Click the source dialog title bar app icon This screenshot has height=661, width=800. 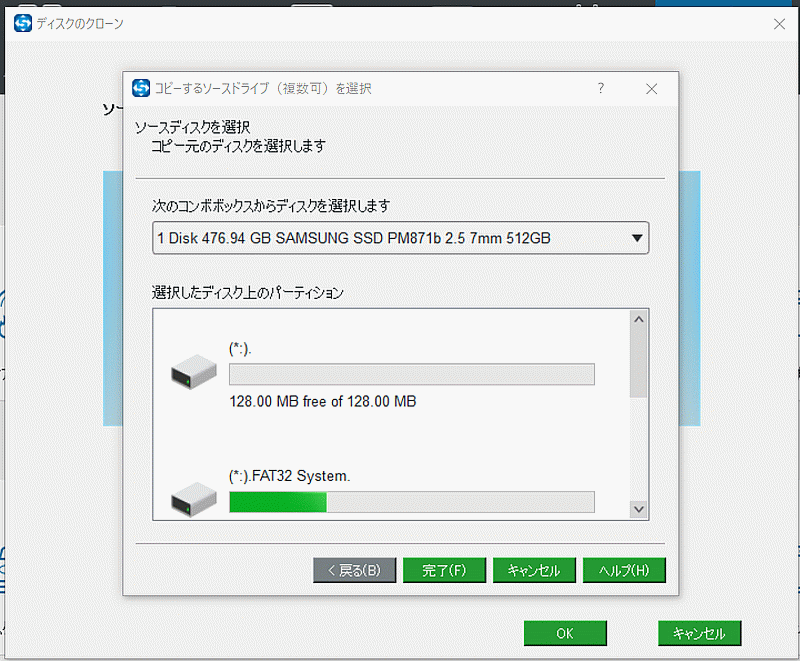[x=141, y=88]
